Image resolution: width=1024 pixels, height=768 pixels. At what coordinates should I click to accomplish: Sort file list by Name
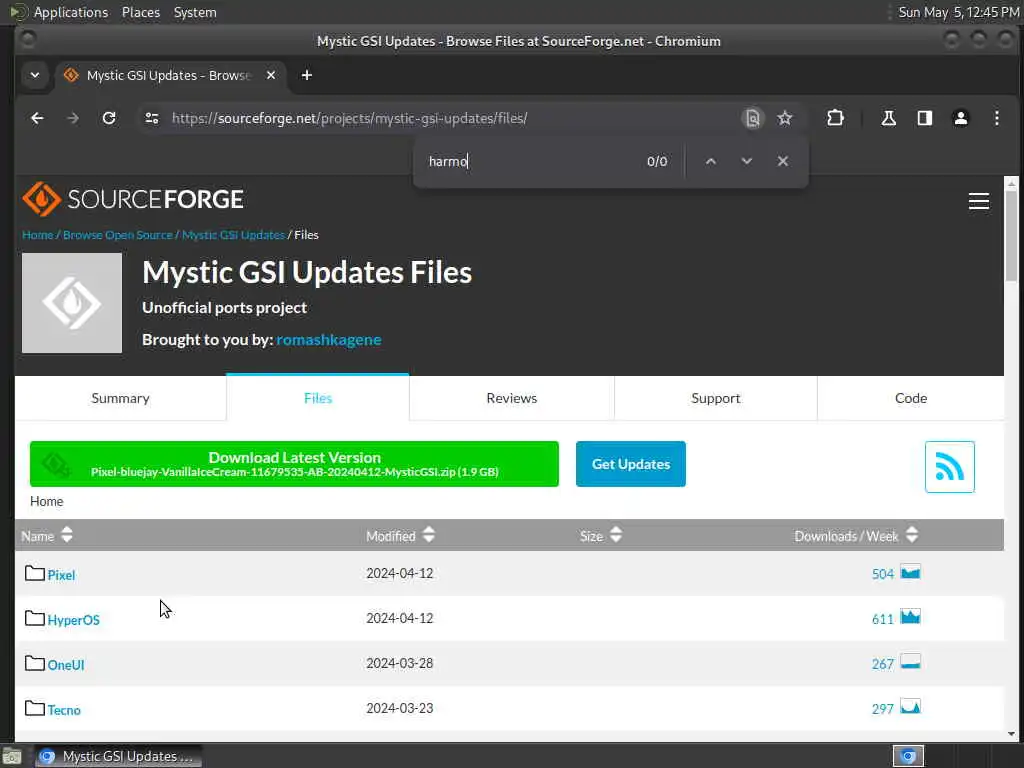coord(47,536)
